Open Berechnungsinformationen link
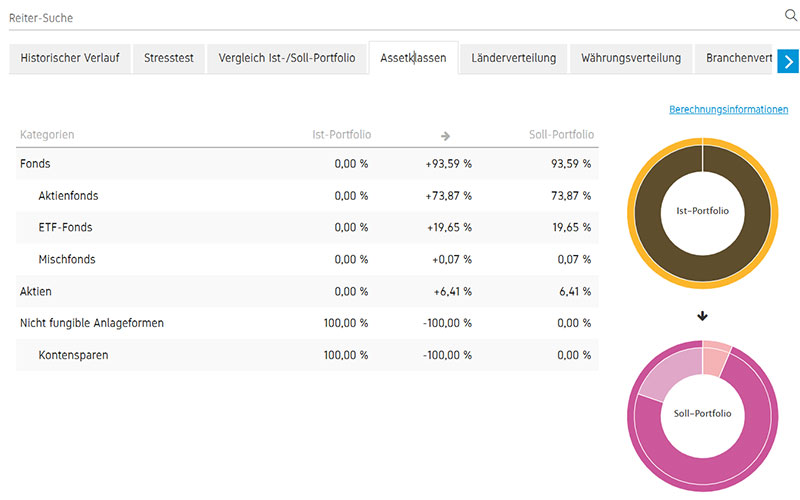This screenshot has width=800, height=500. (x=728, y=110)
